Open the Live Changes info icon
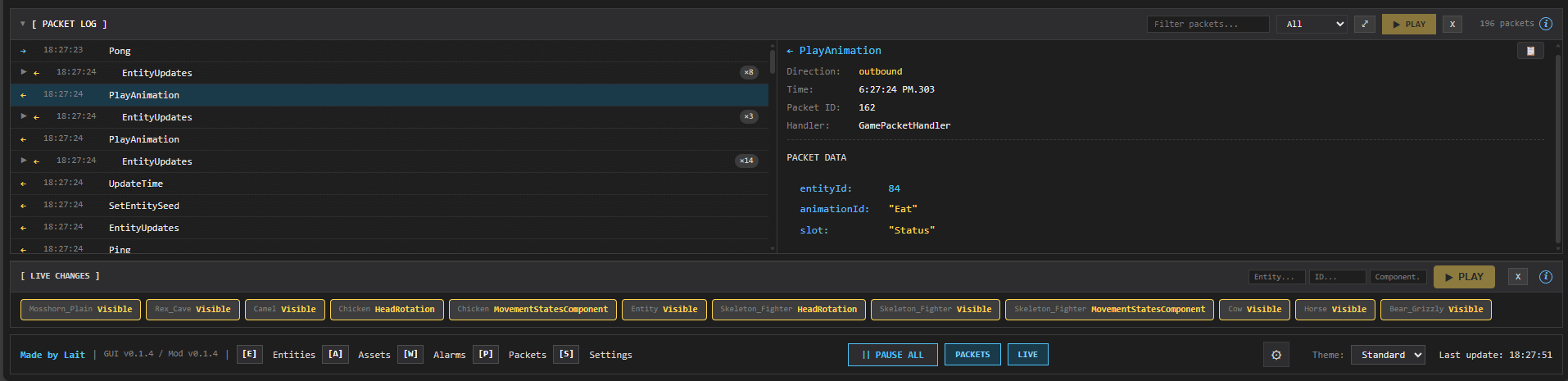 [1546, 277]
